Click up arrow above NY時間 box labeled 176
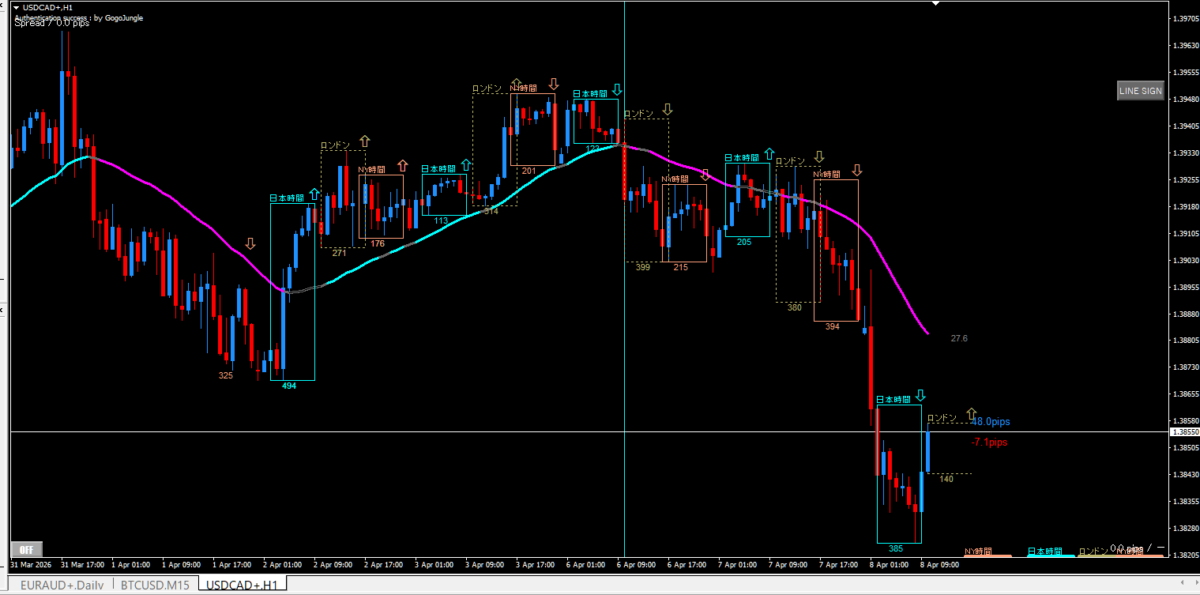This screenshot has height=595, width=1200. [x=402, y=166]
